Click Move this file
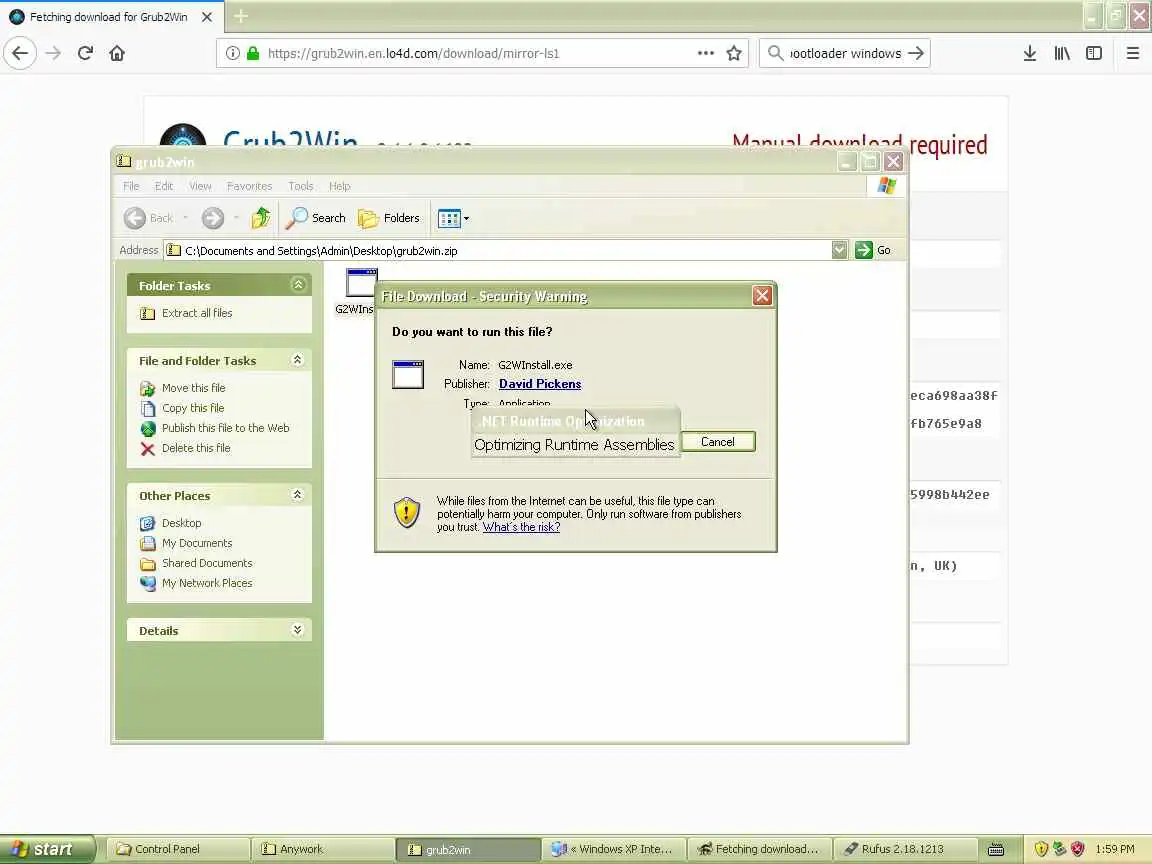The width and height of the screenshot is (1152, 864). pyautogui.click(x=193, y=388)
